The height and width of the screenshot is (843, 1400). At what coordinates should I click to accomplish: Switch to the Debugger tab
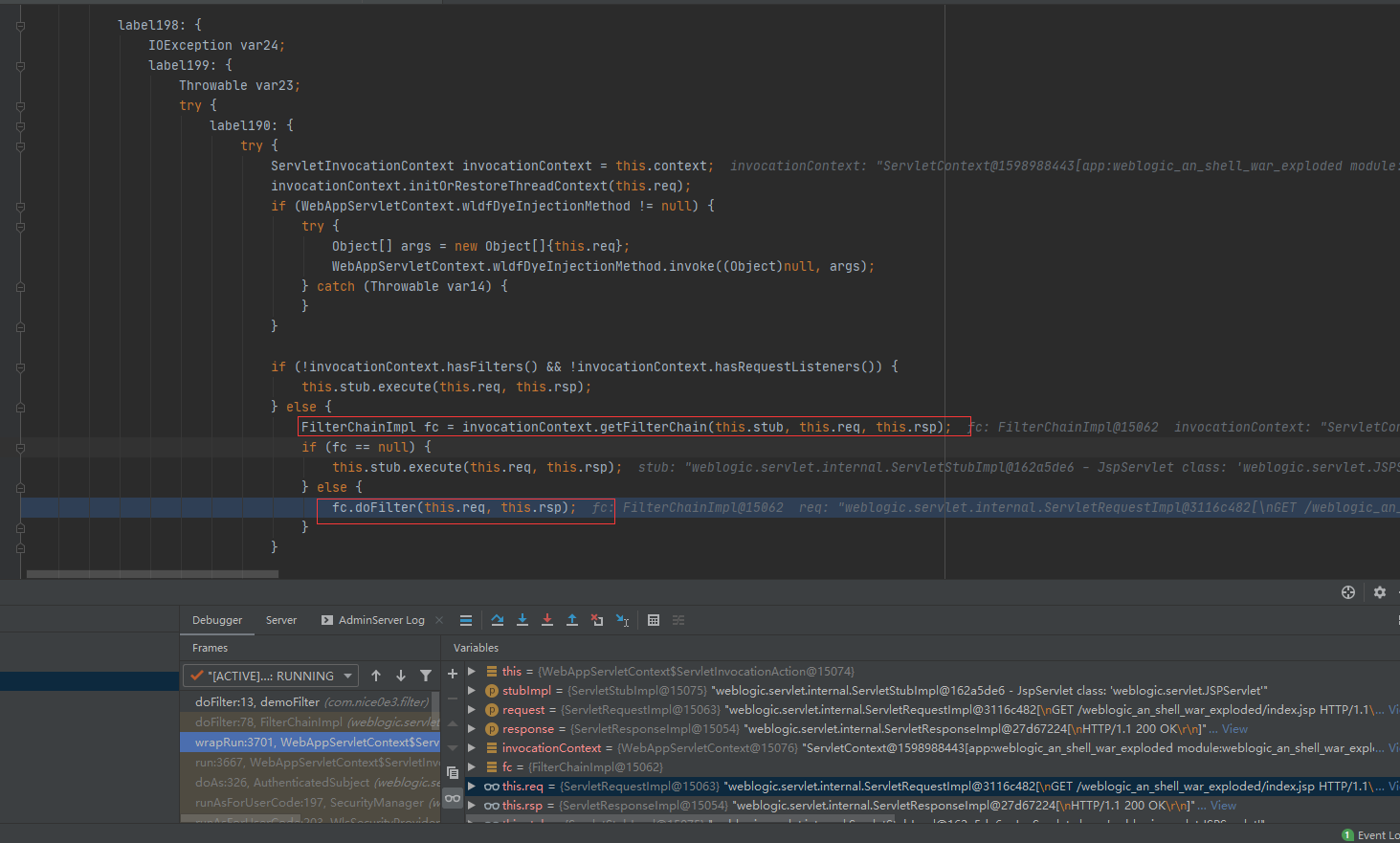tap(217, 620)
